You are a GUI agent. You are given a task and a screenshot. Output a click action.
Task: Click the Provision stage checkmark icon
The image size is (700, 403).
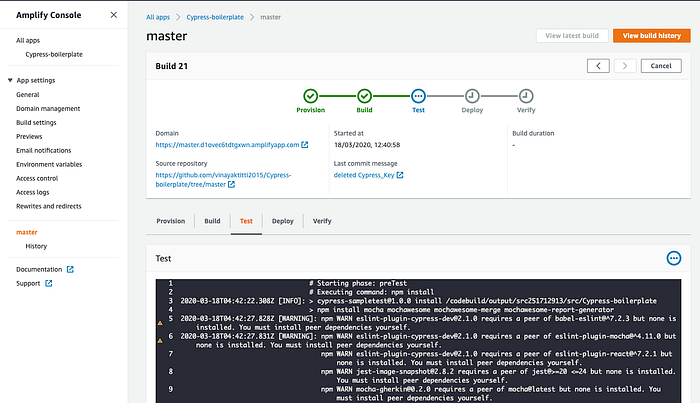[311, 96]
